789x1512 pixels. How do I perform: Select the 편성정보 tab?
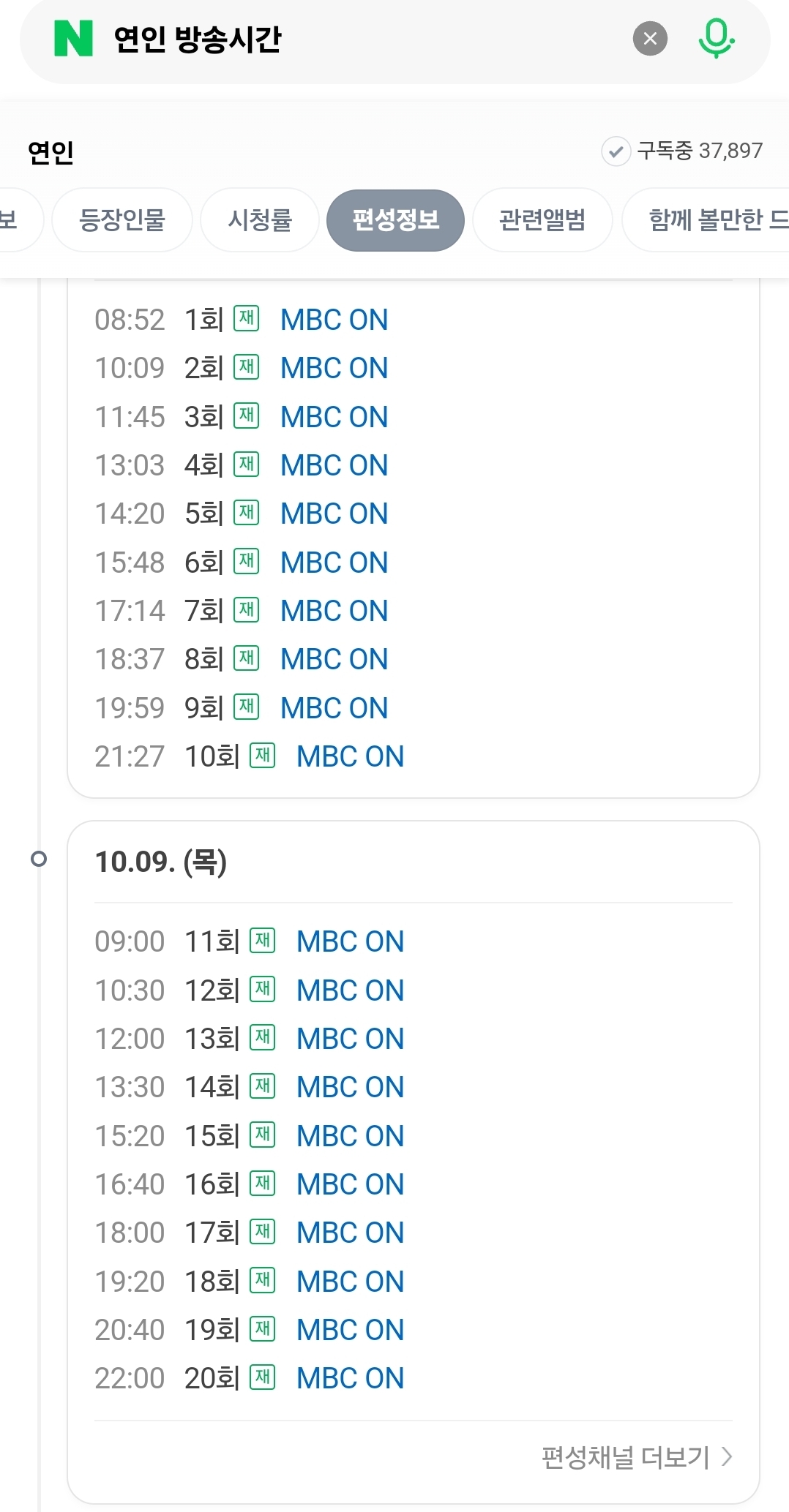(x=395, y=219)
